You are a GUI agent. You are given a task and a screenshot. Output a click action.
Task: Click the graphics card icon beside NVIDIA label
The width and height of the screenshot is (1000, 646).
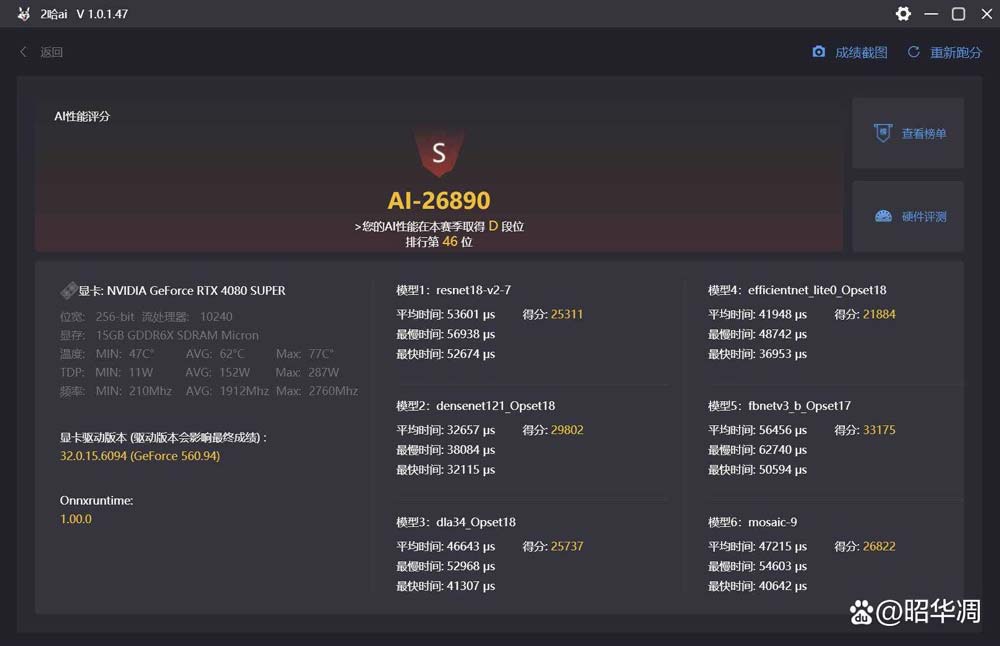pos(68,291)
